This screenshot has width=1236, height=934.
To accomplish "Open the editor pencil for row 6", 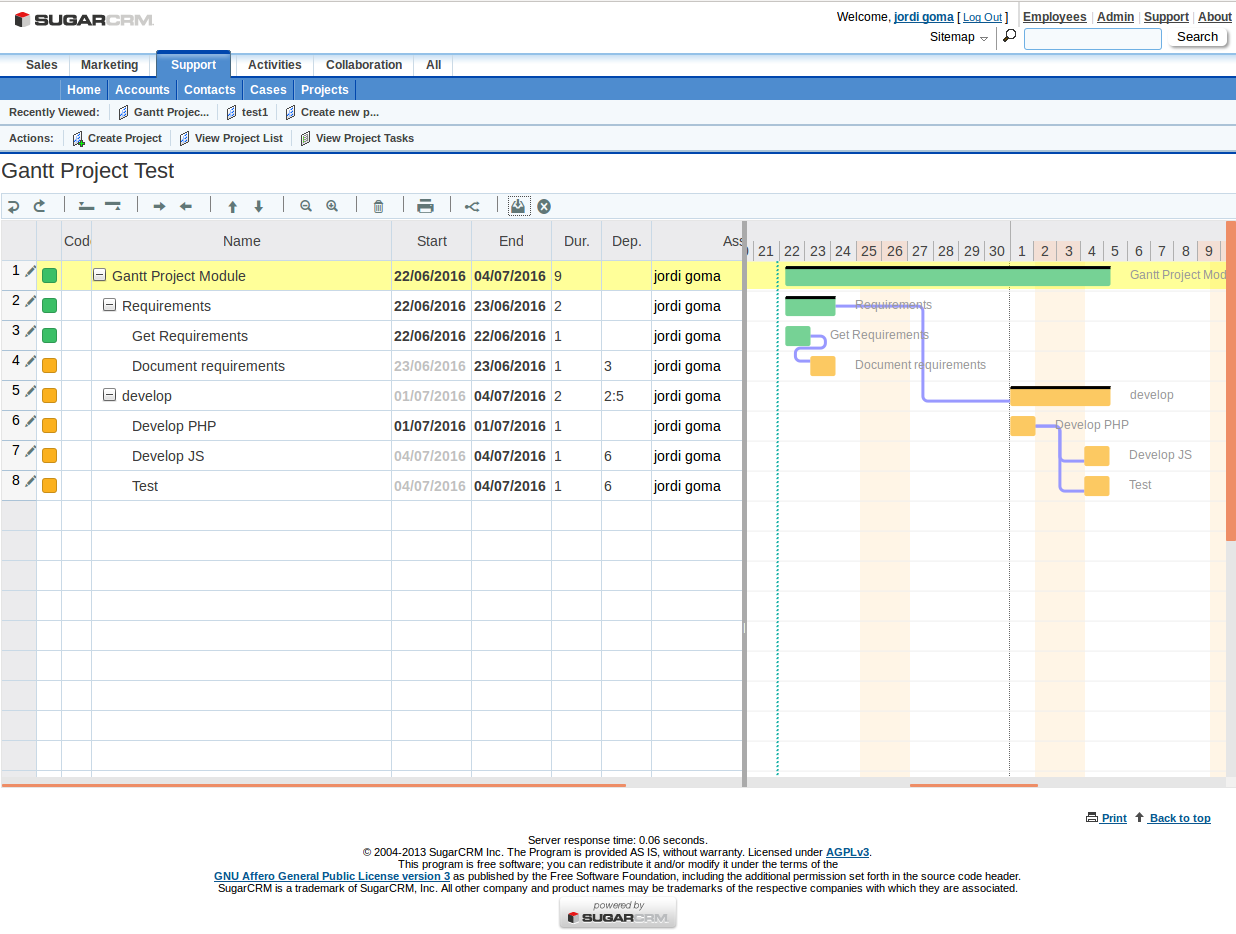I will (x=30, y=421).
